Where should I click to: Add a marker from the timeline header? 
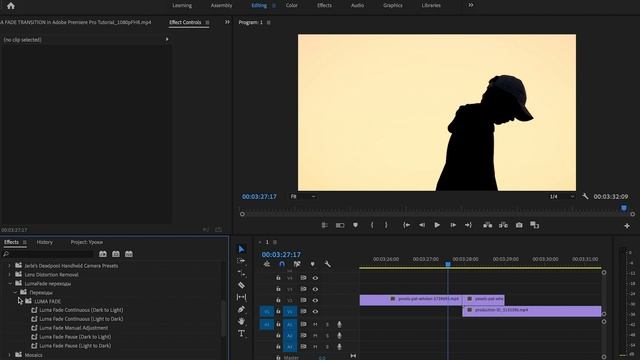pyautogui.click(x=313, y=264)
